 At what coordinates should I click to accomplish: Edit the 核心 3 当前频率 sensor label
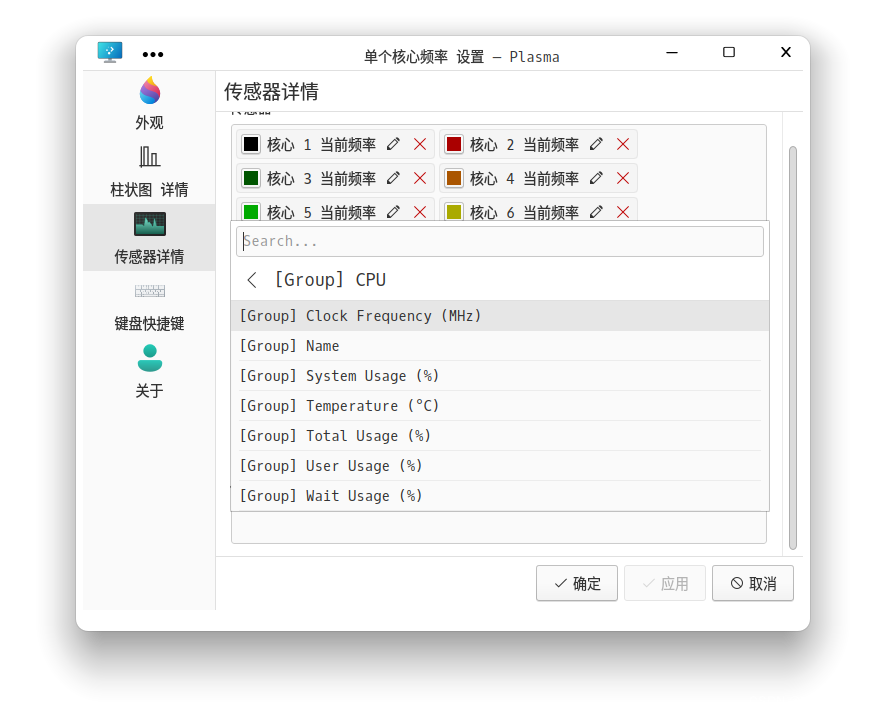[393, 179]
